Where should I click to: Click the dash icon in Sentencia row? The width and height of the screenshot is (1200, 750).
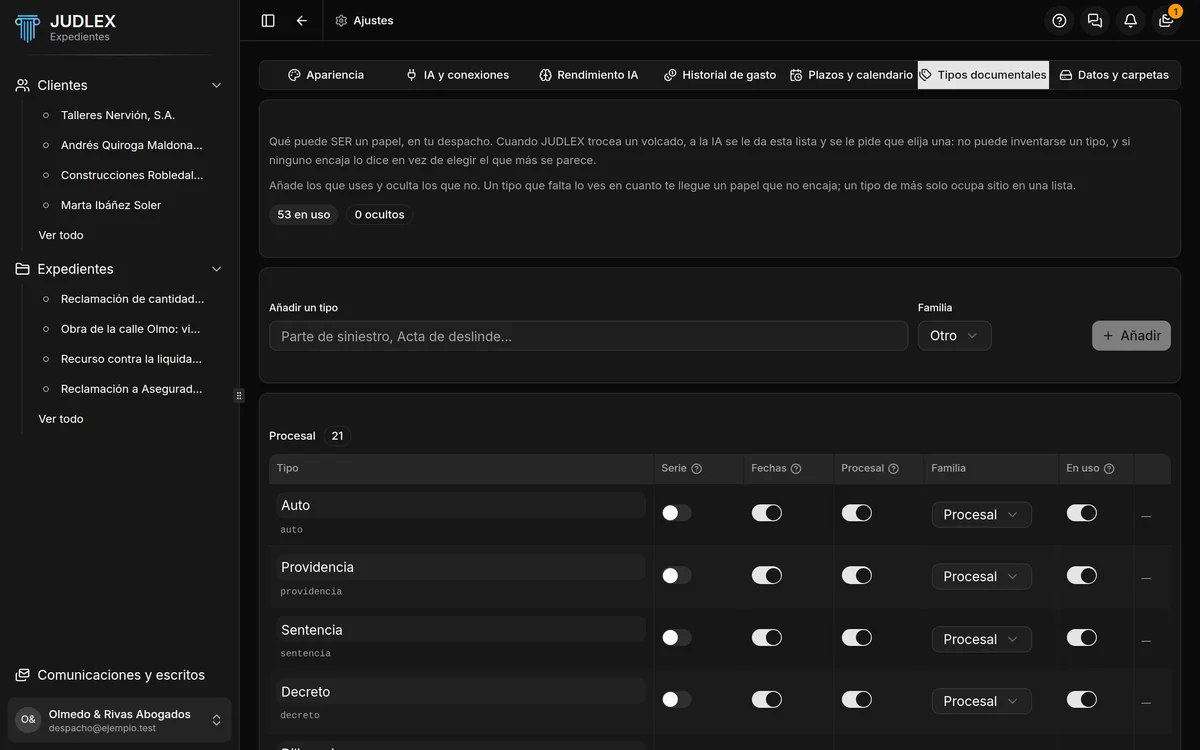coord(1146,640)
